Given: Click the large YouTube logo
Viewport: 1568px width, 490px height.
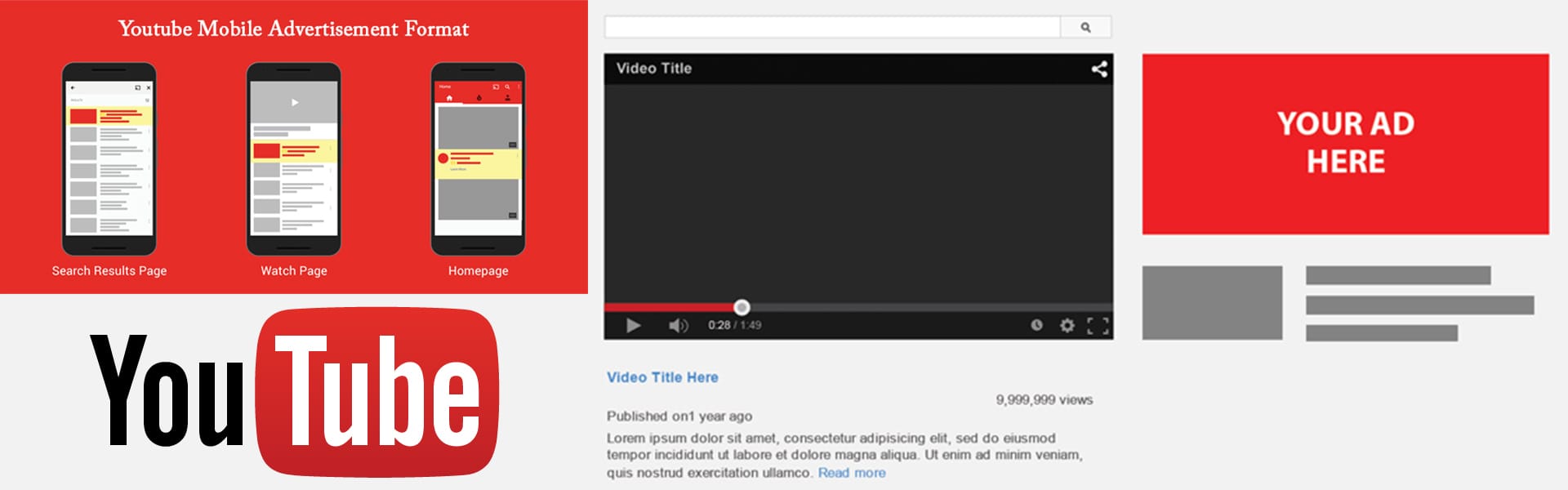Looking at the screenshot, I should pyautogui.click(x=294, y=392).
